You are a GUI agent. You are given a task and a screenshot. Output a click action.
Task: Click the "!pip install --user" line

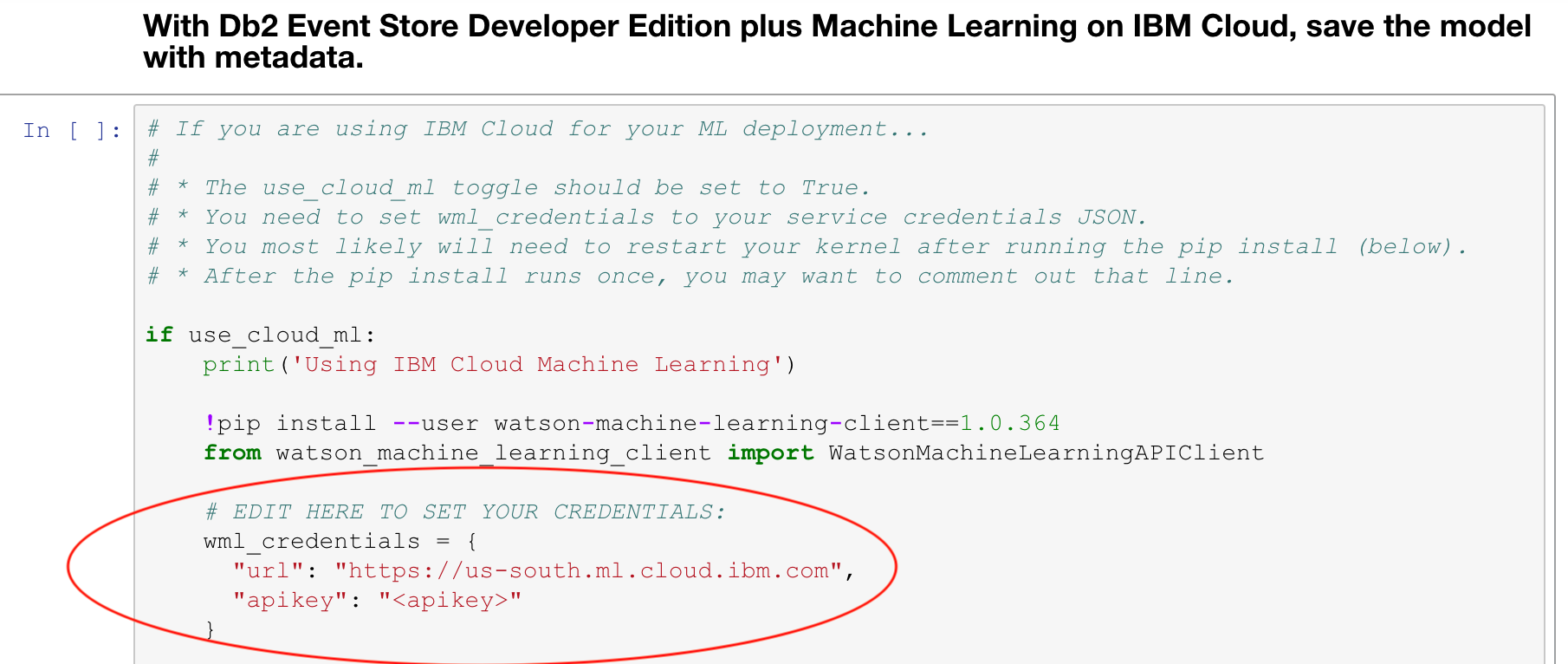632,424
